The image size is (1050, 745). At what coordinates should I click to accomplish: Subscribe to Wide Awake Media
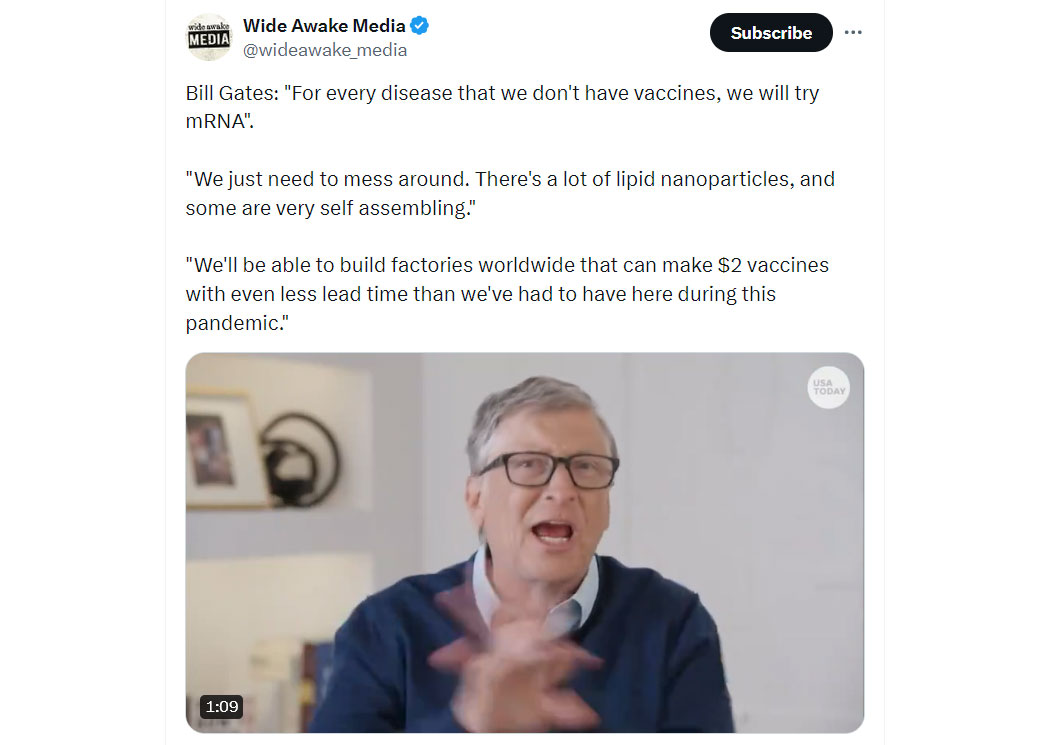771,32
